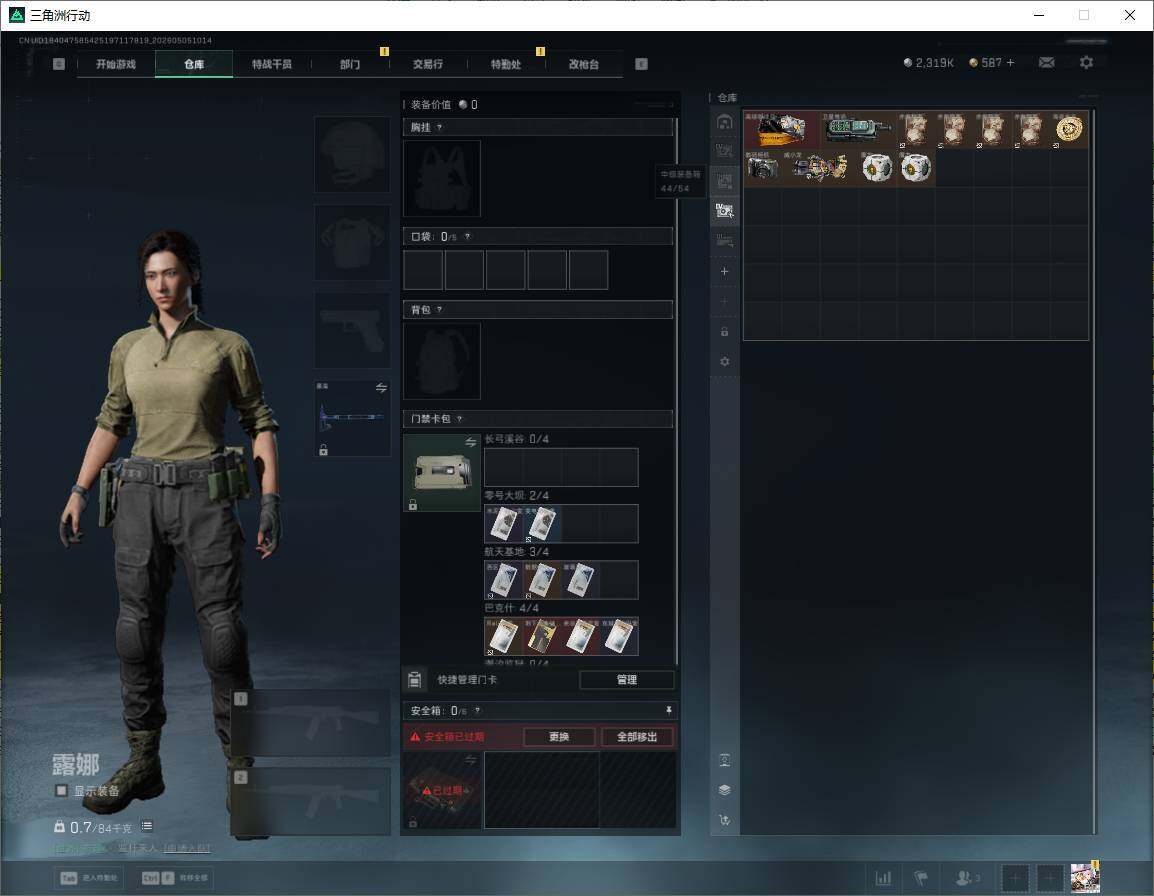Click the expired secure container slot
Viewport: 1154px width, 896px height.
(442, 790)
